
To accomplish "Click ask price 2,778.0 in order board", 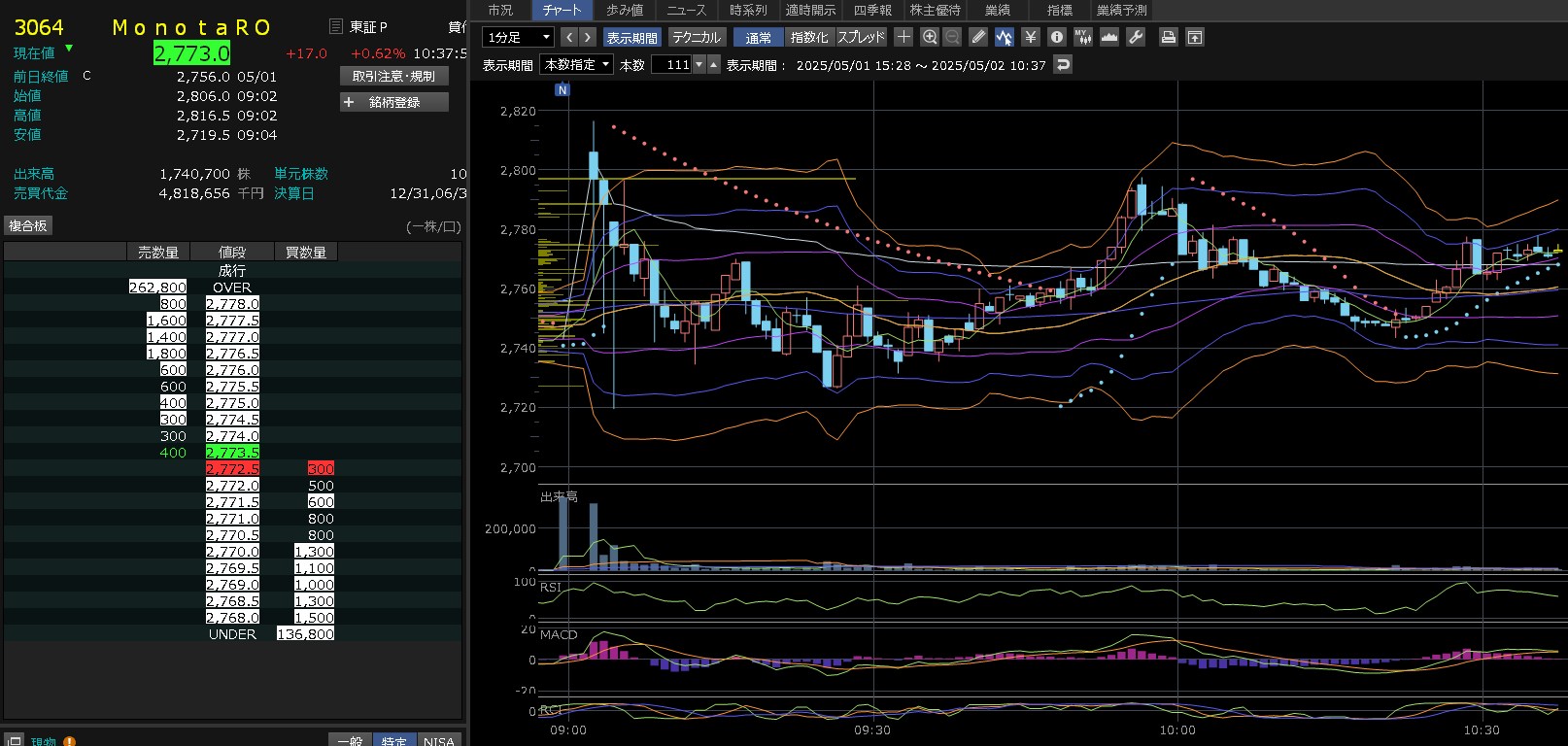I will tap(232, 304).
